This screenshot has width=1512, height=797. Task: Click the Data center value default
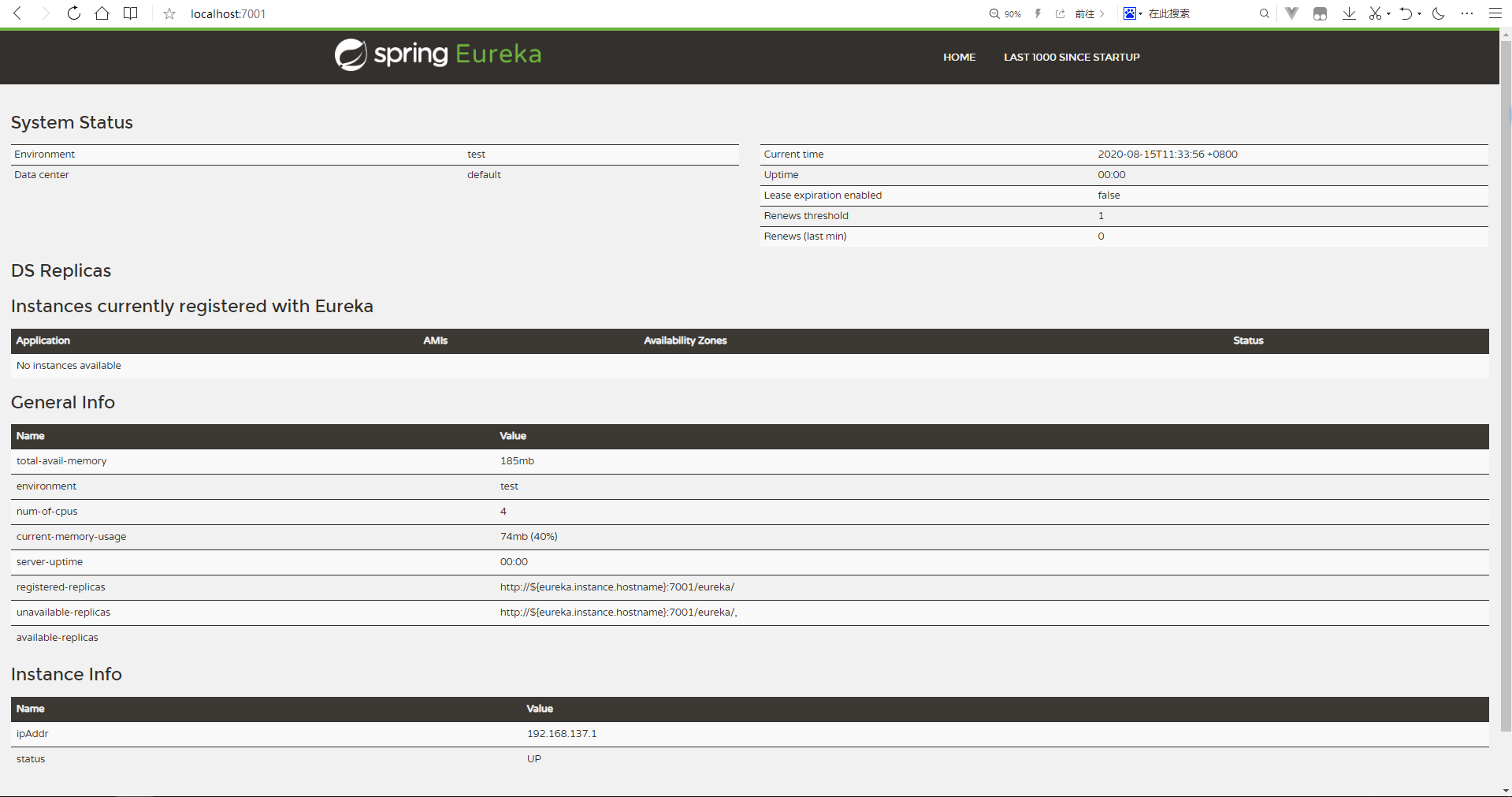click(484, 175)
